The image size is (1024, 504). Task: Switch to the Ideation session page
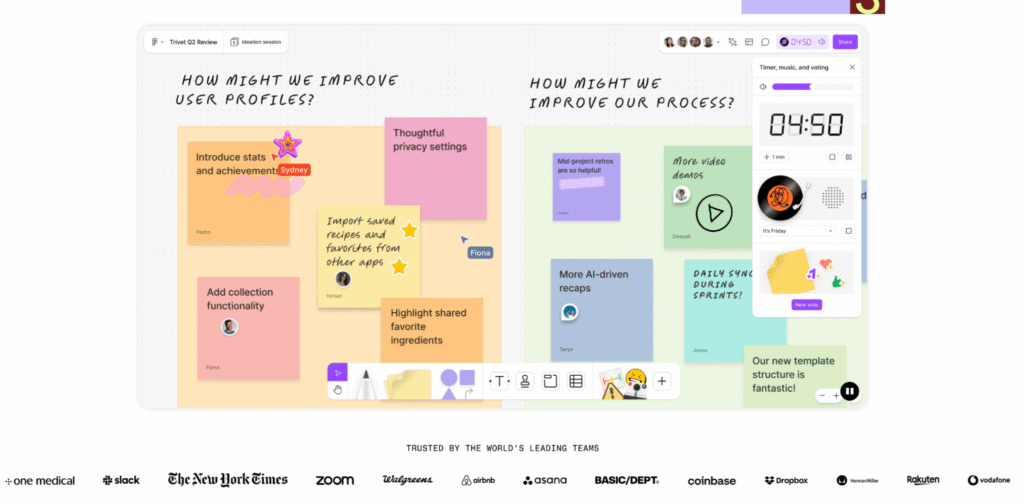pyautogui.click(x=257, y=42)
